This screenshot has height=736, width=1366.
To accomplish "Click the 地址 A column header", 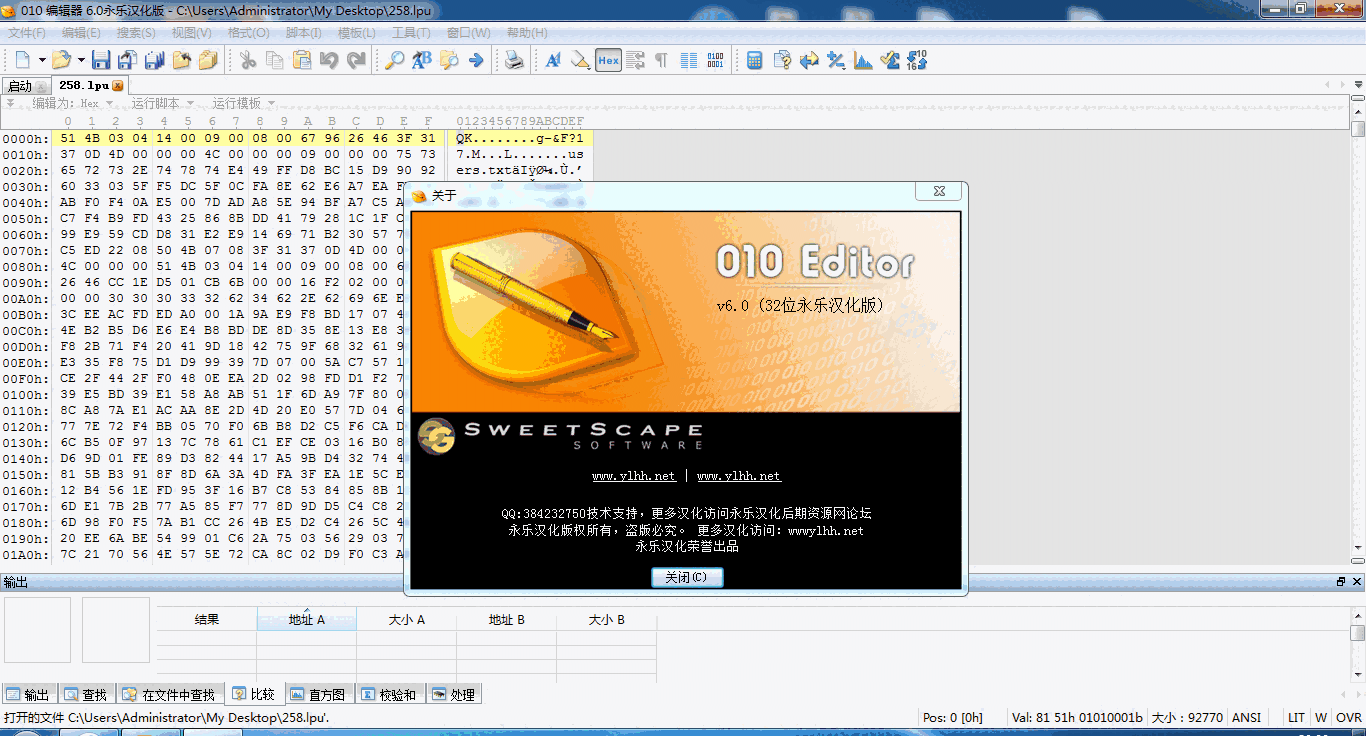I will tap(306, 620).
